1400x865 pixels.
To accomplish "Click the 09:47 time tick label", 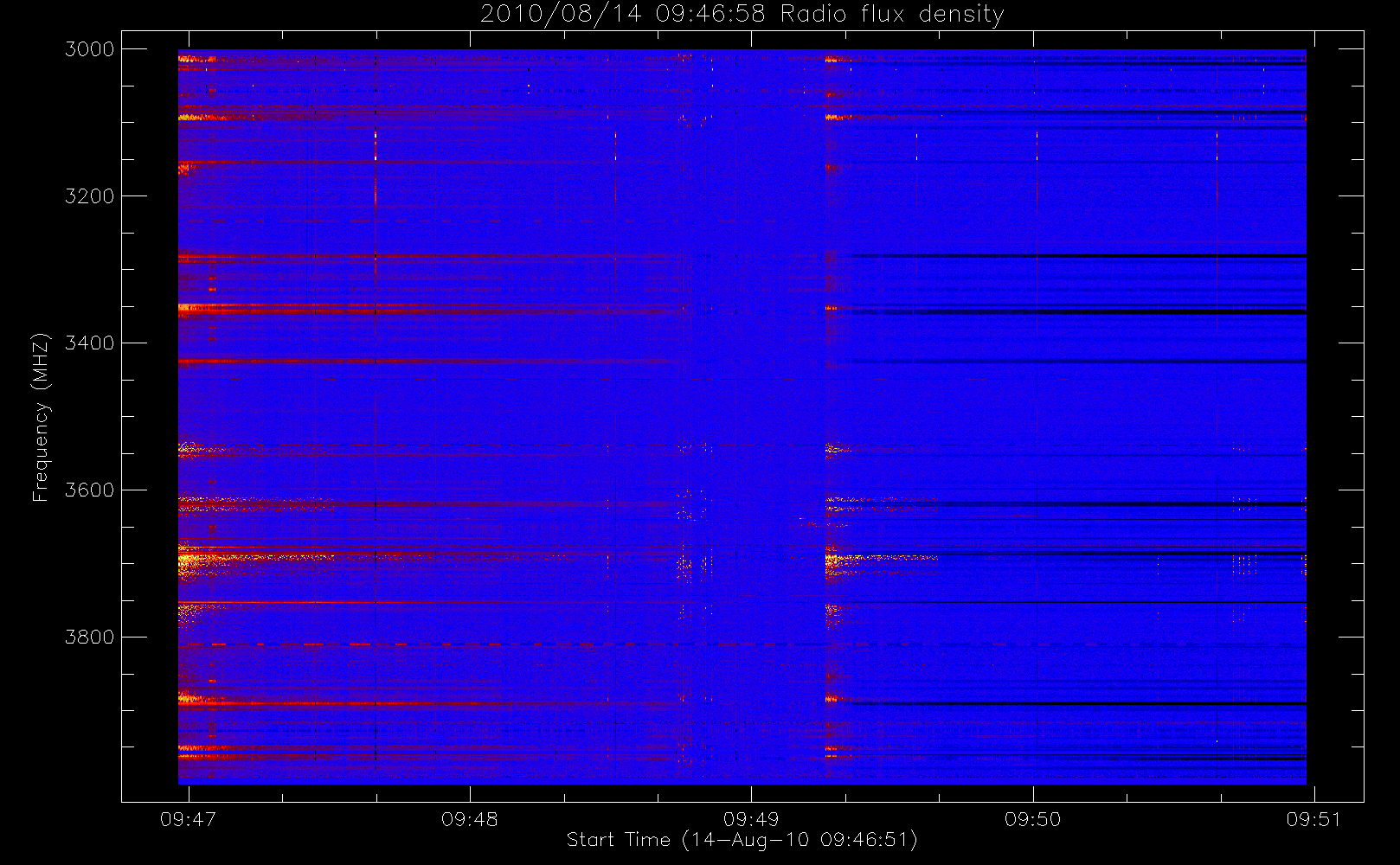I will click(x=188, y=819).
